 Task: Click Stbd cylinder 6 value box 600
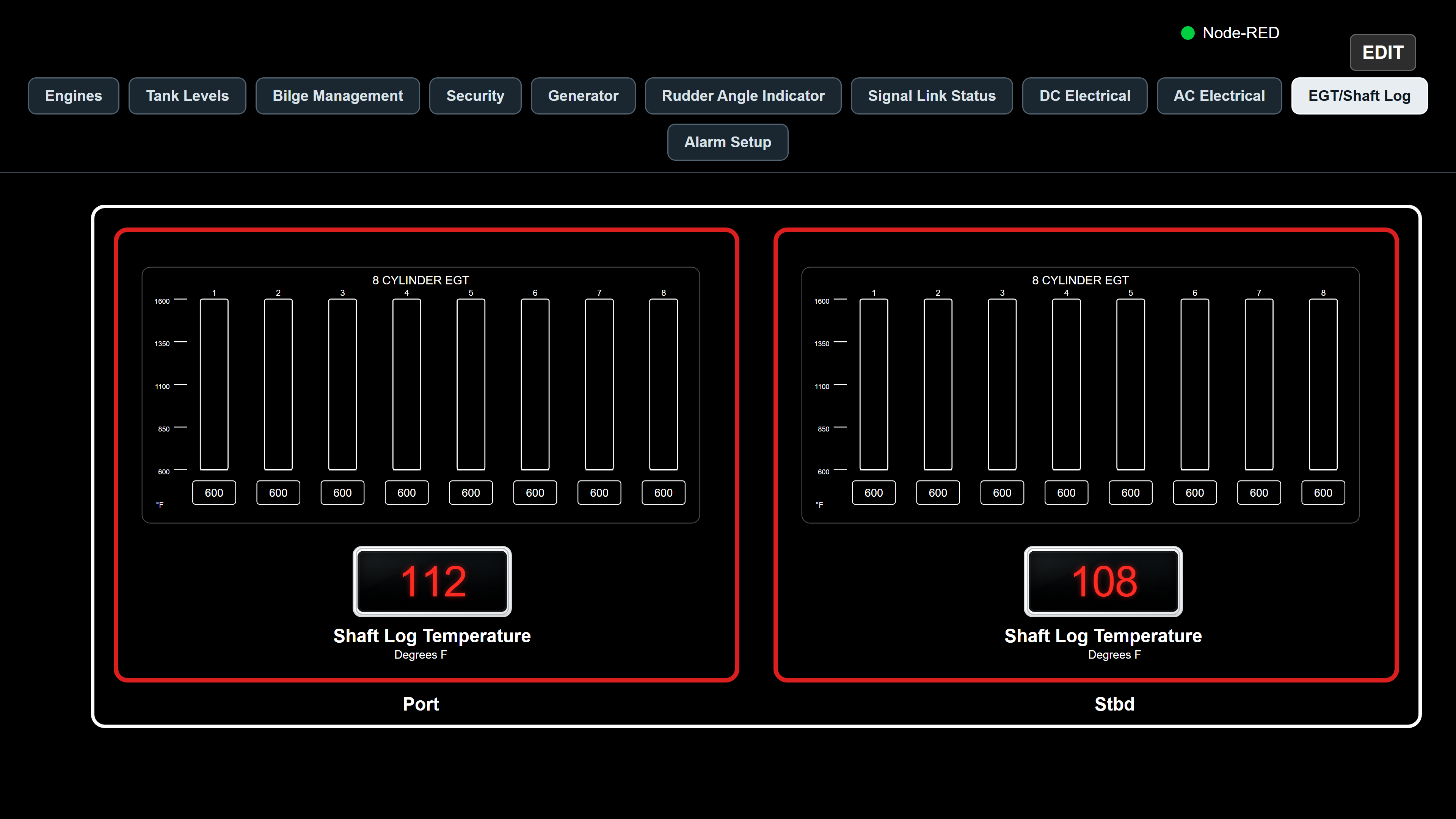coord(1195,493)
